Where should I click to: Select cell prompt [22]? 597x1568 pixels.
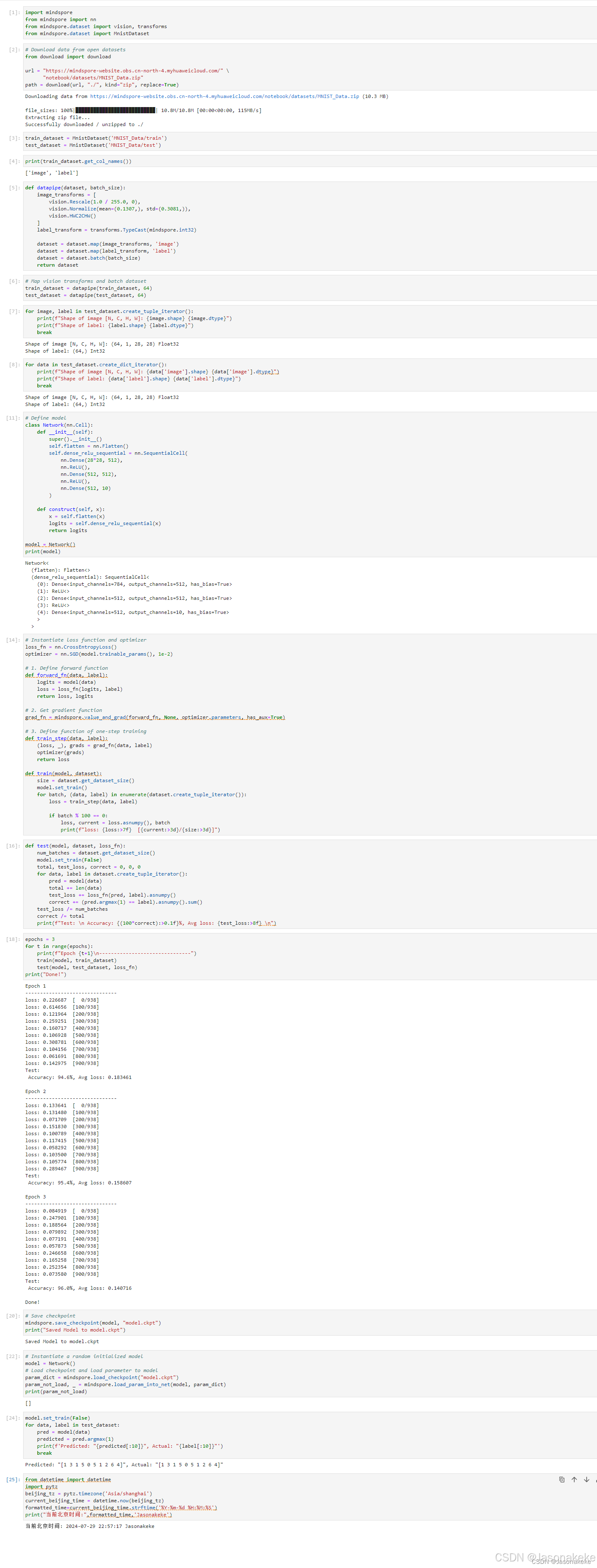point(13,1356)
